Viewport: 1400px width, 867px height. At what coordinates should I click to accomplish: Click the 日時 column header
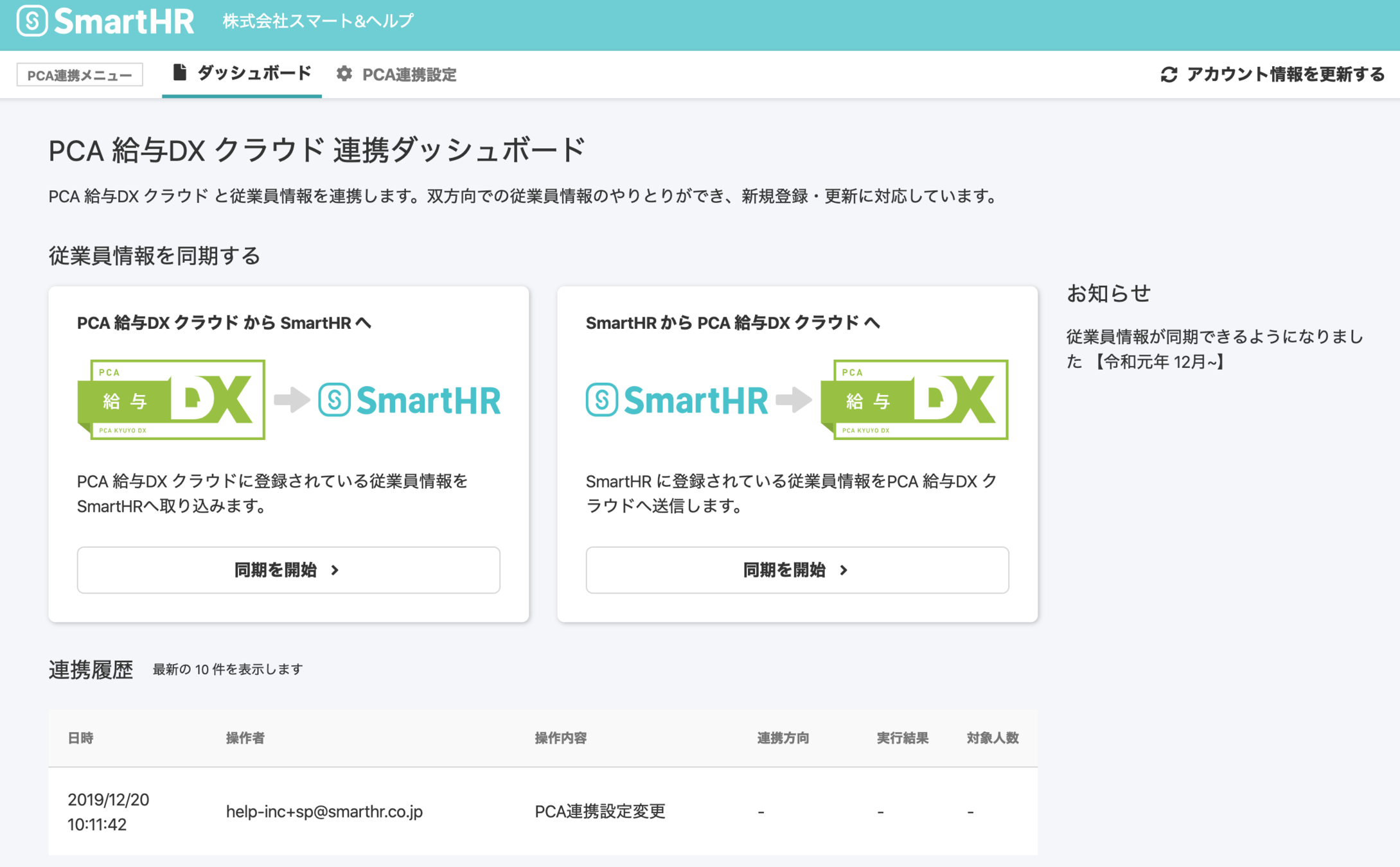pos(81,738)
